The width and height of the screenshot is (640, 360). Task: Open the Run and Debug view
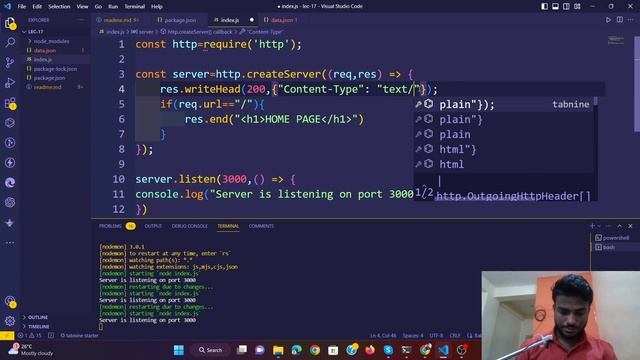point(10,82)
